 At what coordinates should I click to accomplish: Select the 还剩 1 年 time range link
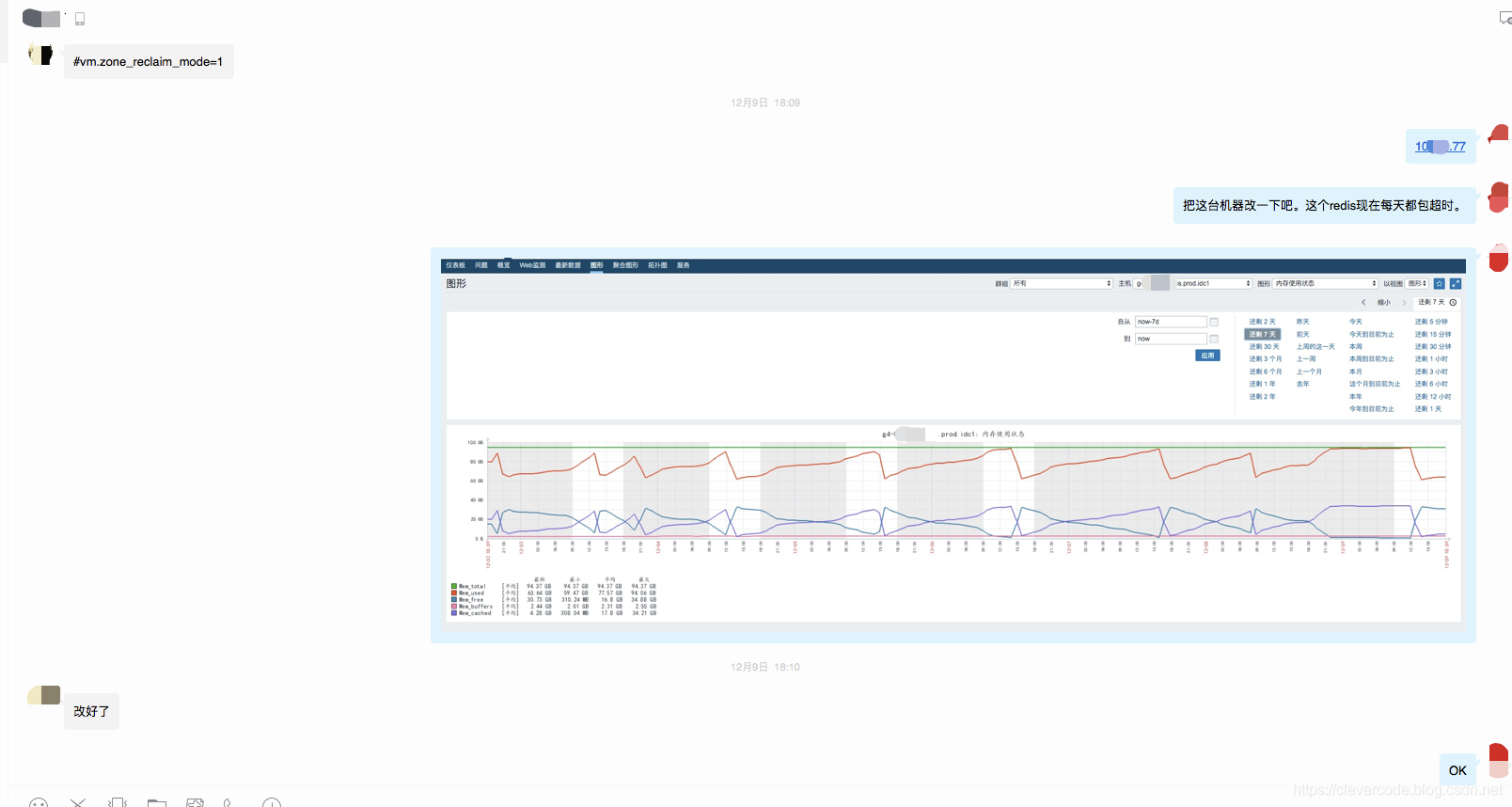click(1263, 384)
